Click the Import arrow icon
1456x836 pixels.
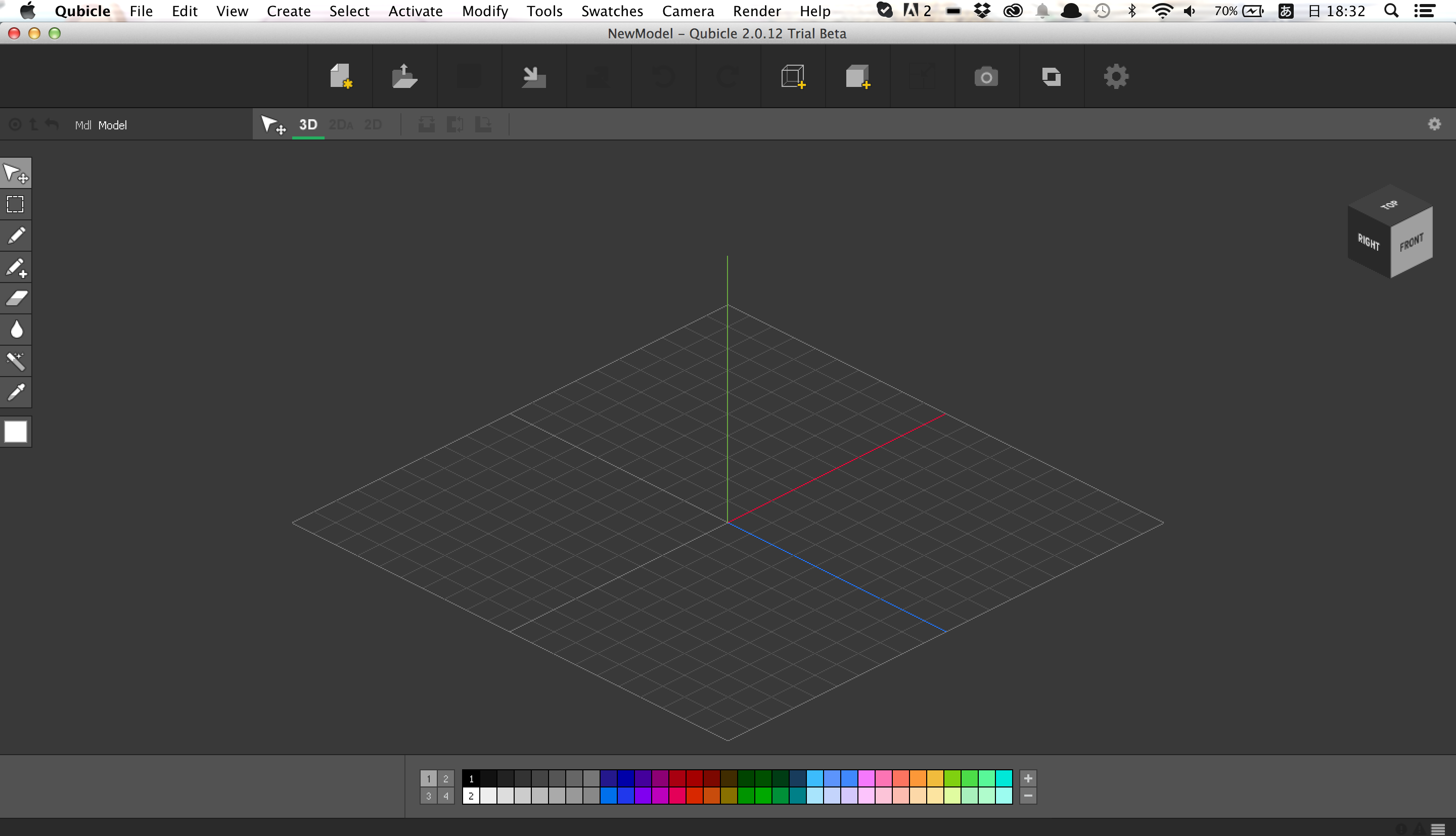point(534,76)
